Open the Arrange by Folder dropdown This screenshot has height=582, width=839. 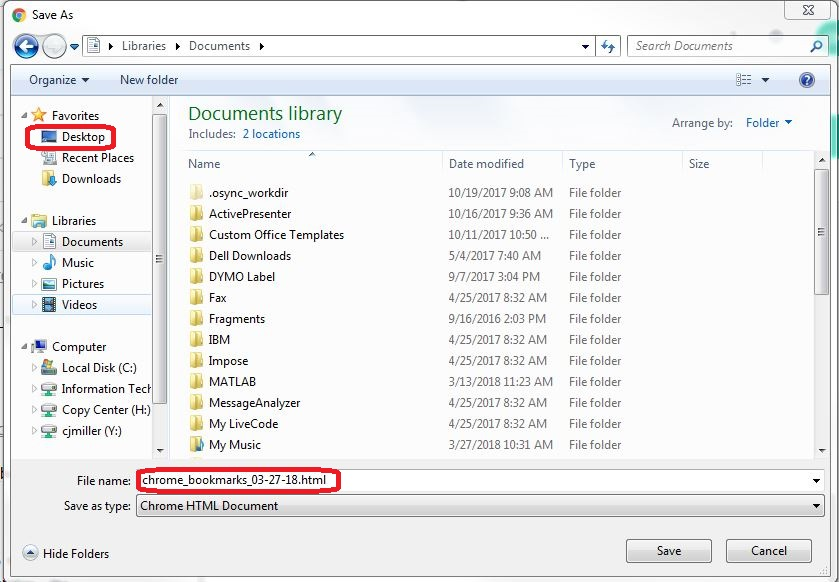coord(768,122)
